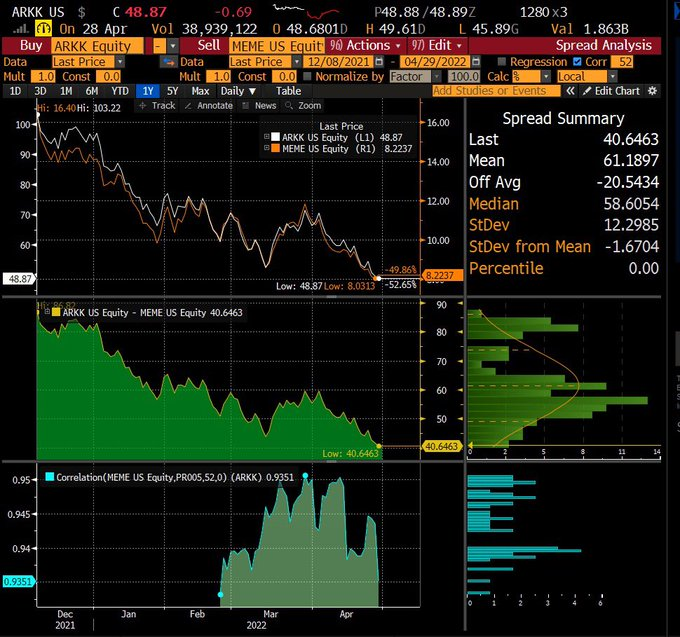Screen dimensions: 680x637
Task: Open chart settings gear icon
Action: (x=652, y=91)
